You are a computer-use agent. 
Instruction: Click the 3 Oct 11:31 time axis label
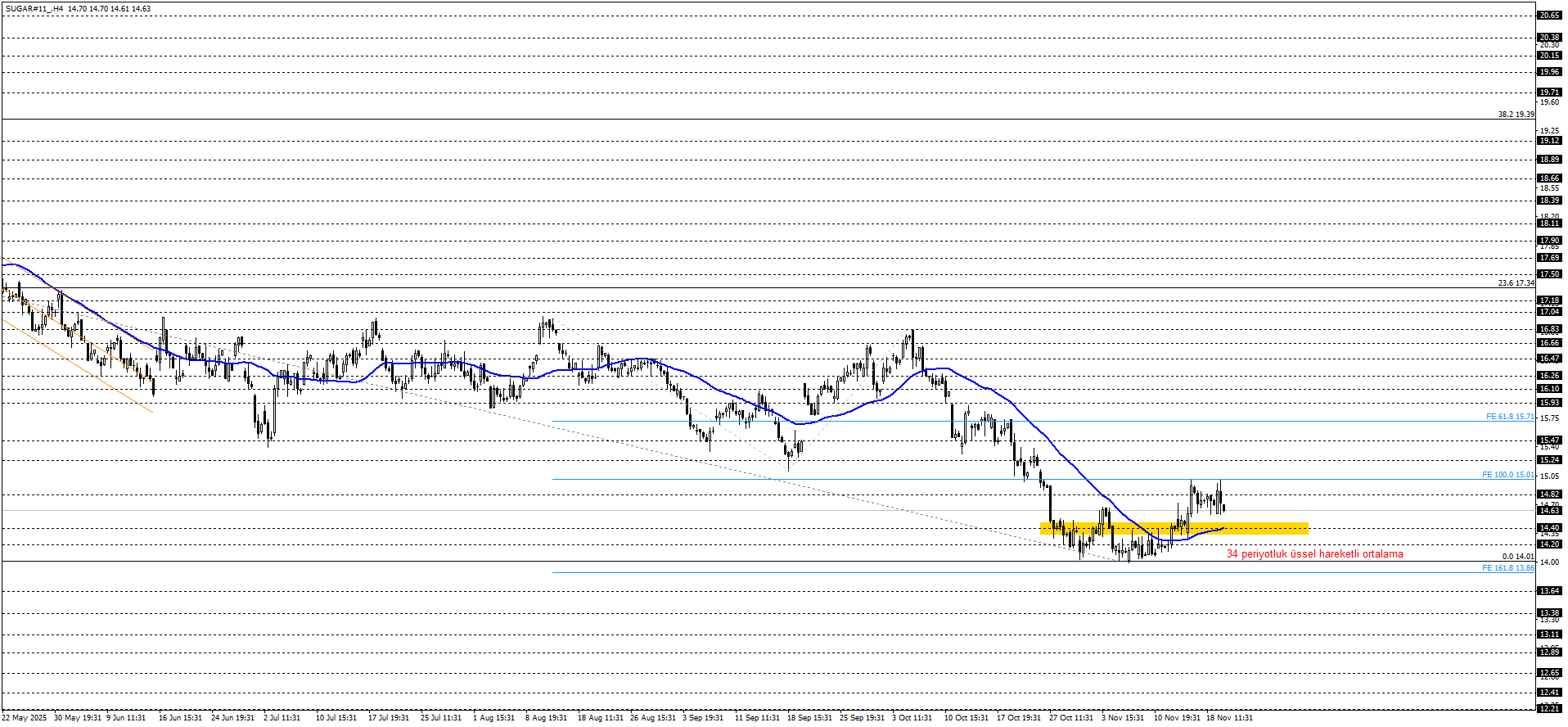[912, 718]
